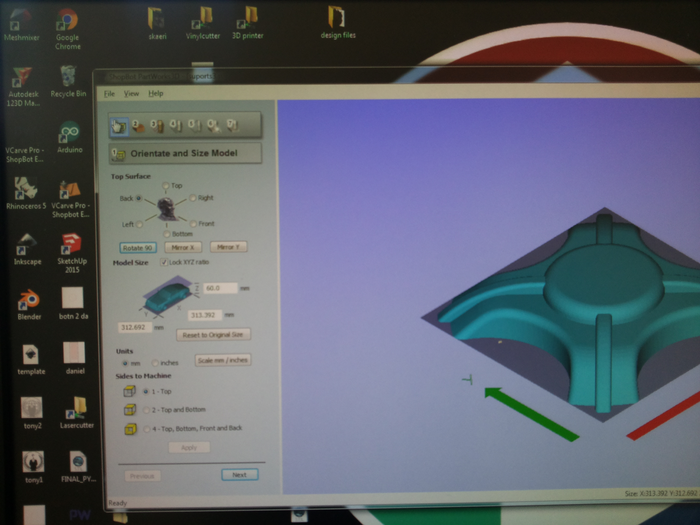The image size is (700, 525).
Task: Click the Y size field showing 312.692
Action: click(134, 327)
